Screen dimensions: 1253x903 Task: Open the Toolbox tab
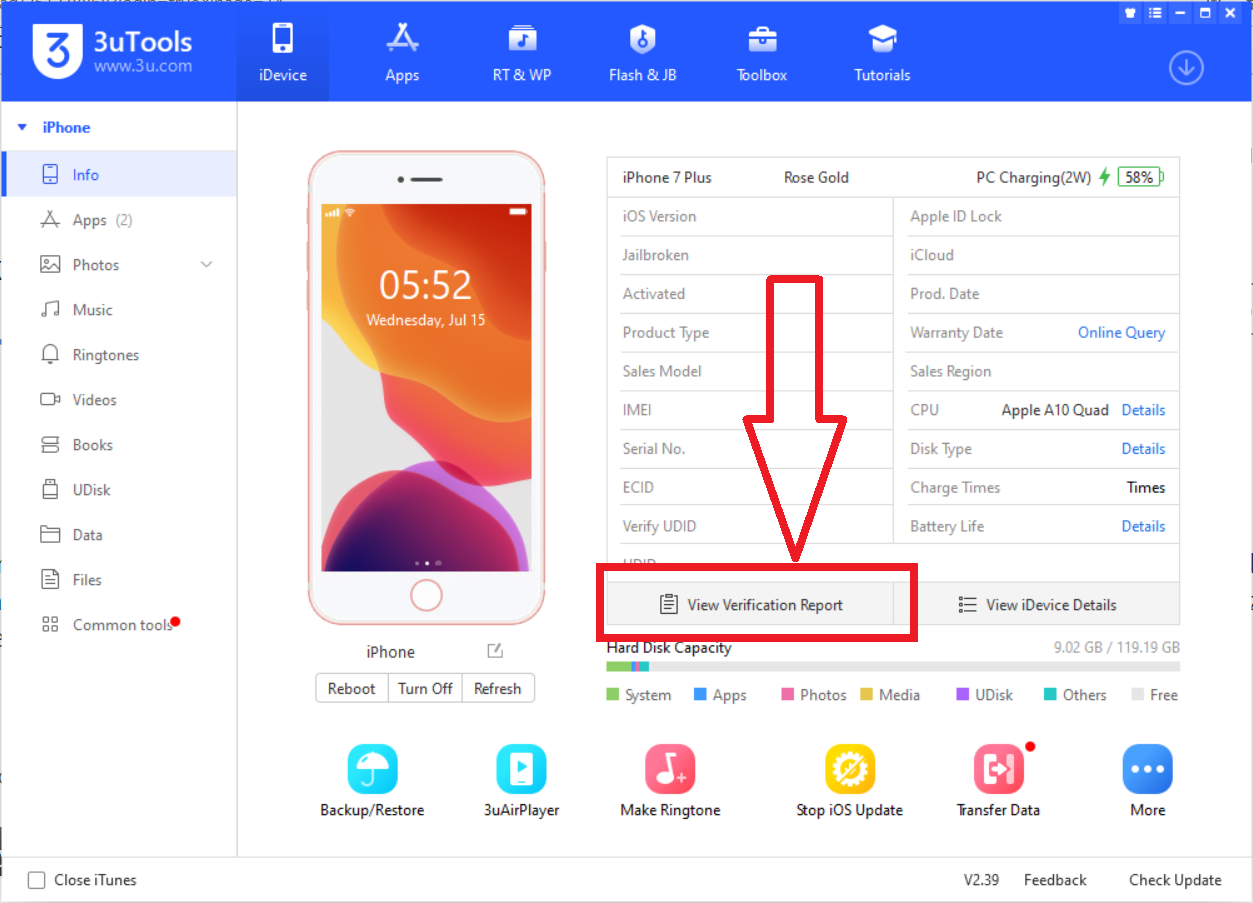pyautogui.click(x=762, y=51)
